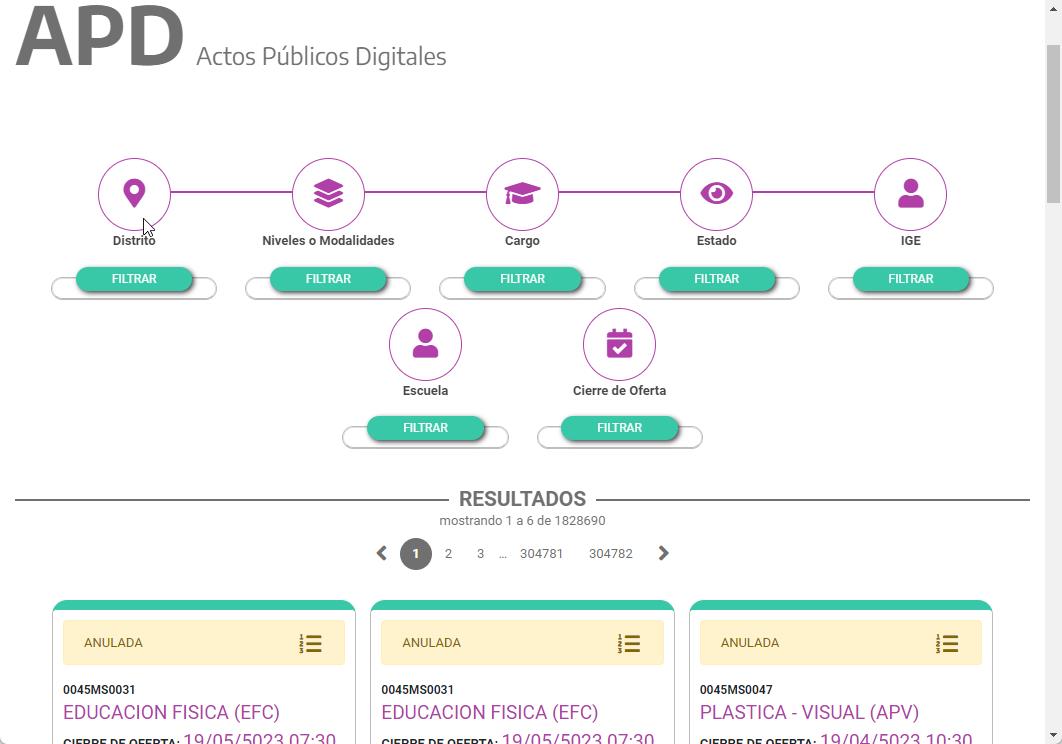This screenshot has height=744, width=1062.
Task: Filter by Distrito
Action: (134, 278)
